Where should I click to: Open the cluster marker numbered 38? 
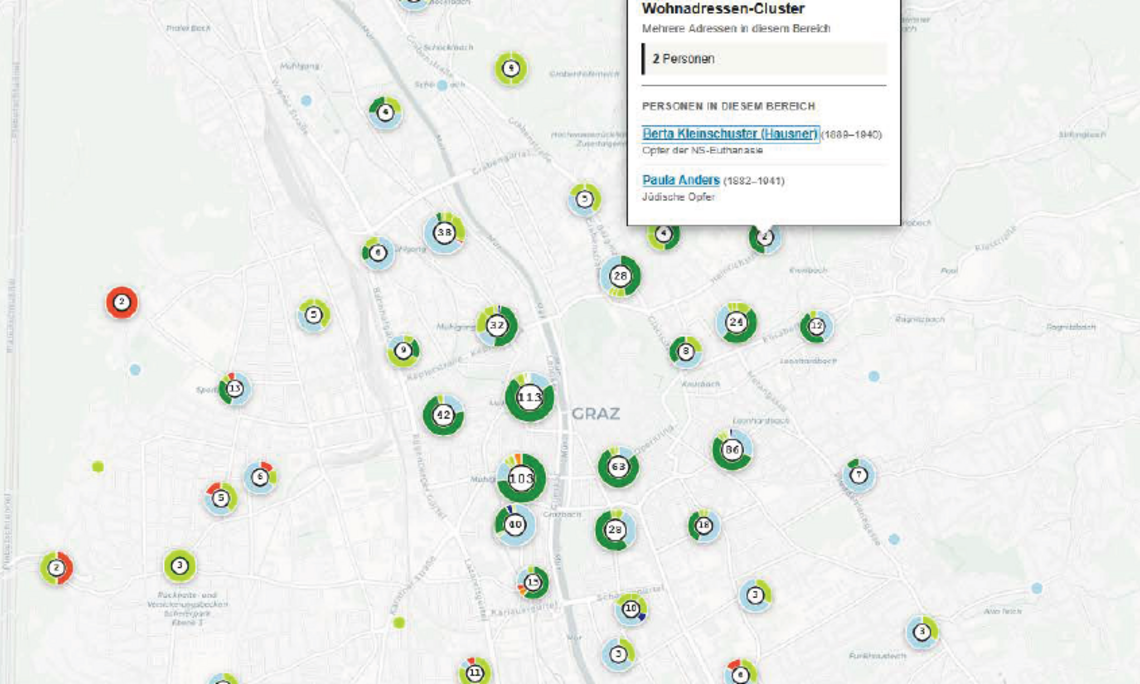click(x=444, y=233)
